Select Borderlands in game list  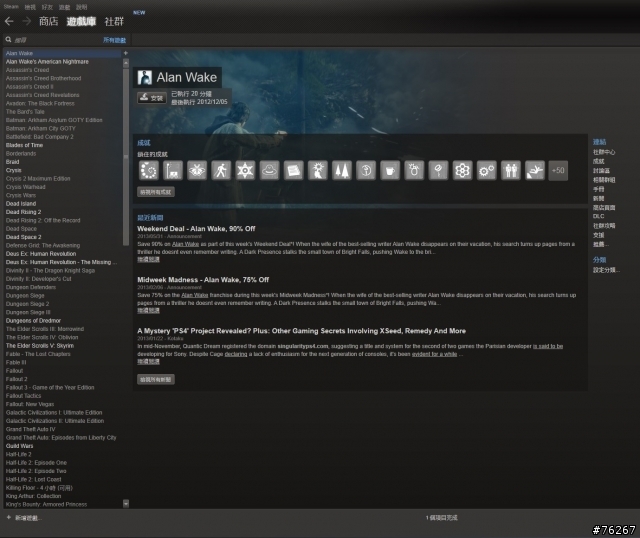(x=21, y=154)
